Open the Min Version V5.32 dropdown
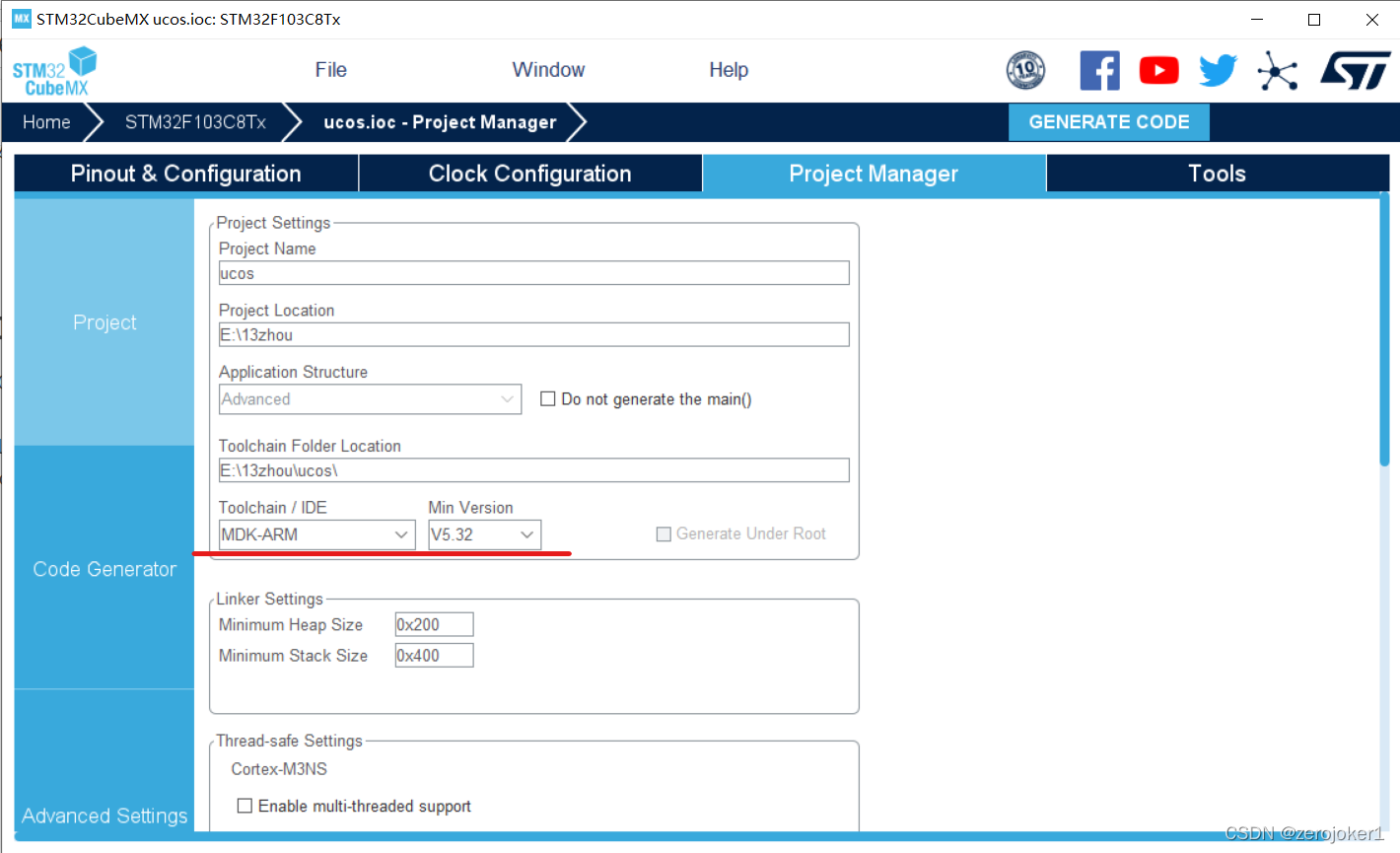The image size is (1400, 853). tap(484, 534)
